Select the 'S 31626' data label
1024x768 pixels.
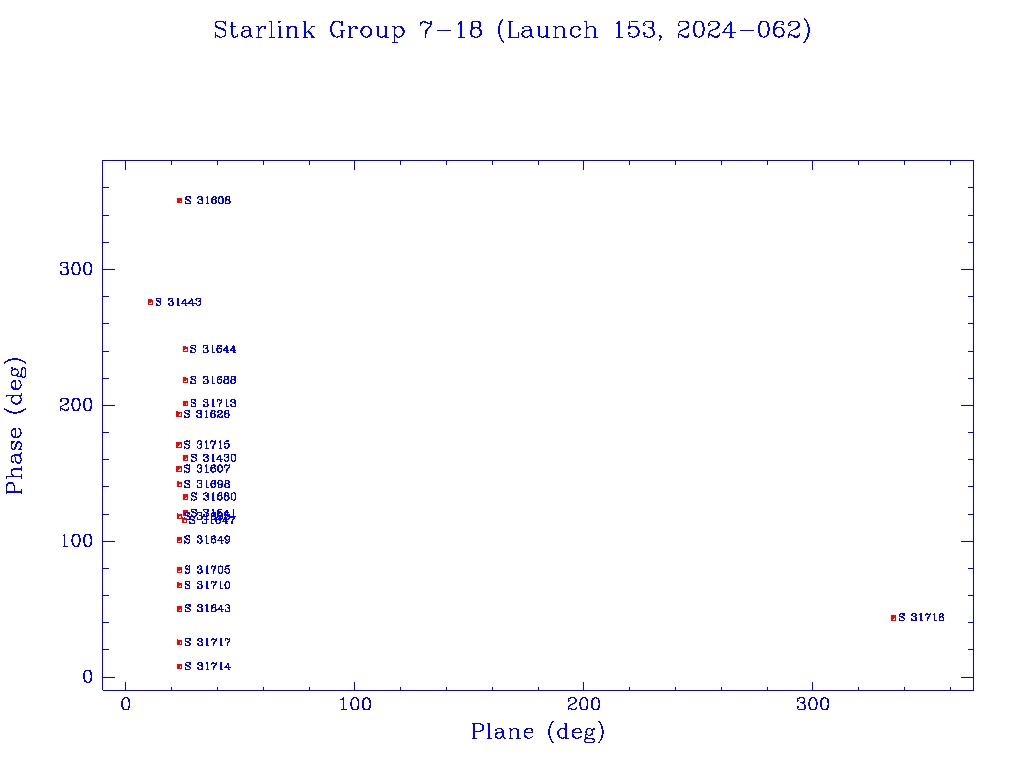(206, 415)
